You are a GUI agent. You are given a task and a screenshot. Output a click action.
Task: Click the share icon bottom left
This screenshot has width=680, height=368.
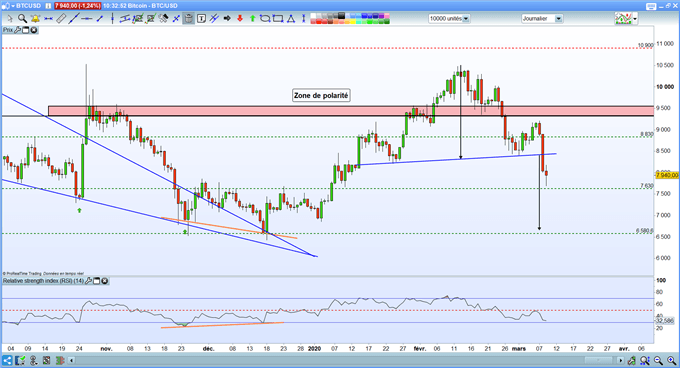[x=7, y=361]
